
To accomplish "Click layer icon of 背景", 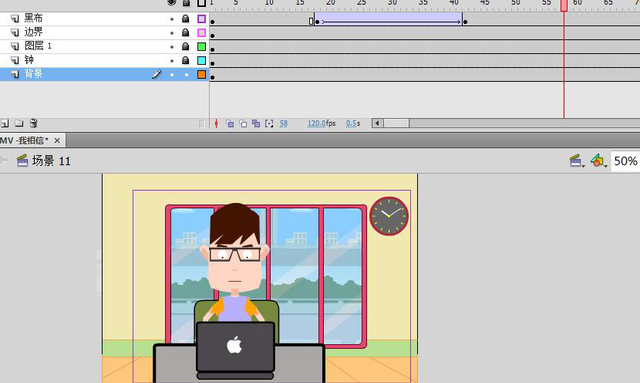I will pyautogui.click(x=15, y=74).
